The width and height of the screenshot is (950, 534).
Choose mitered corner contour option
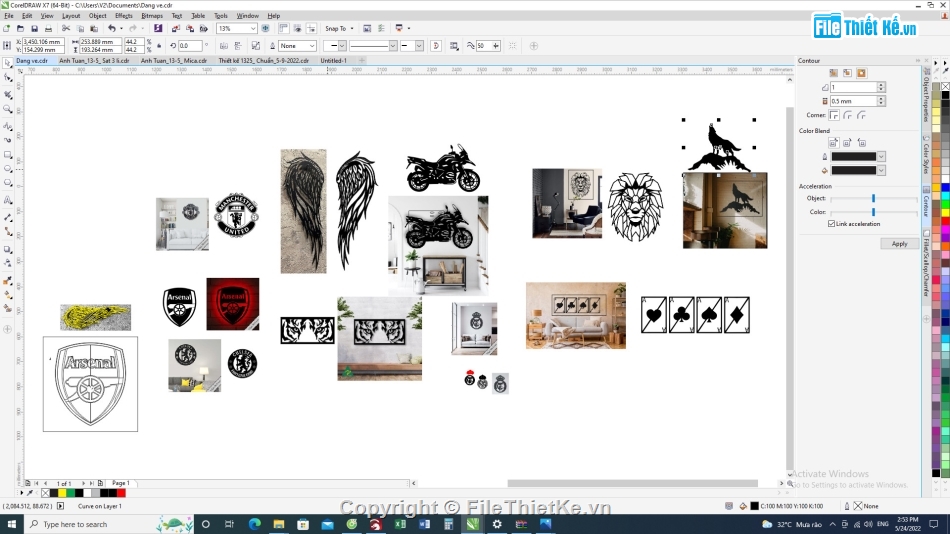pyautogui.click(x=834, y=115)
